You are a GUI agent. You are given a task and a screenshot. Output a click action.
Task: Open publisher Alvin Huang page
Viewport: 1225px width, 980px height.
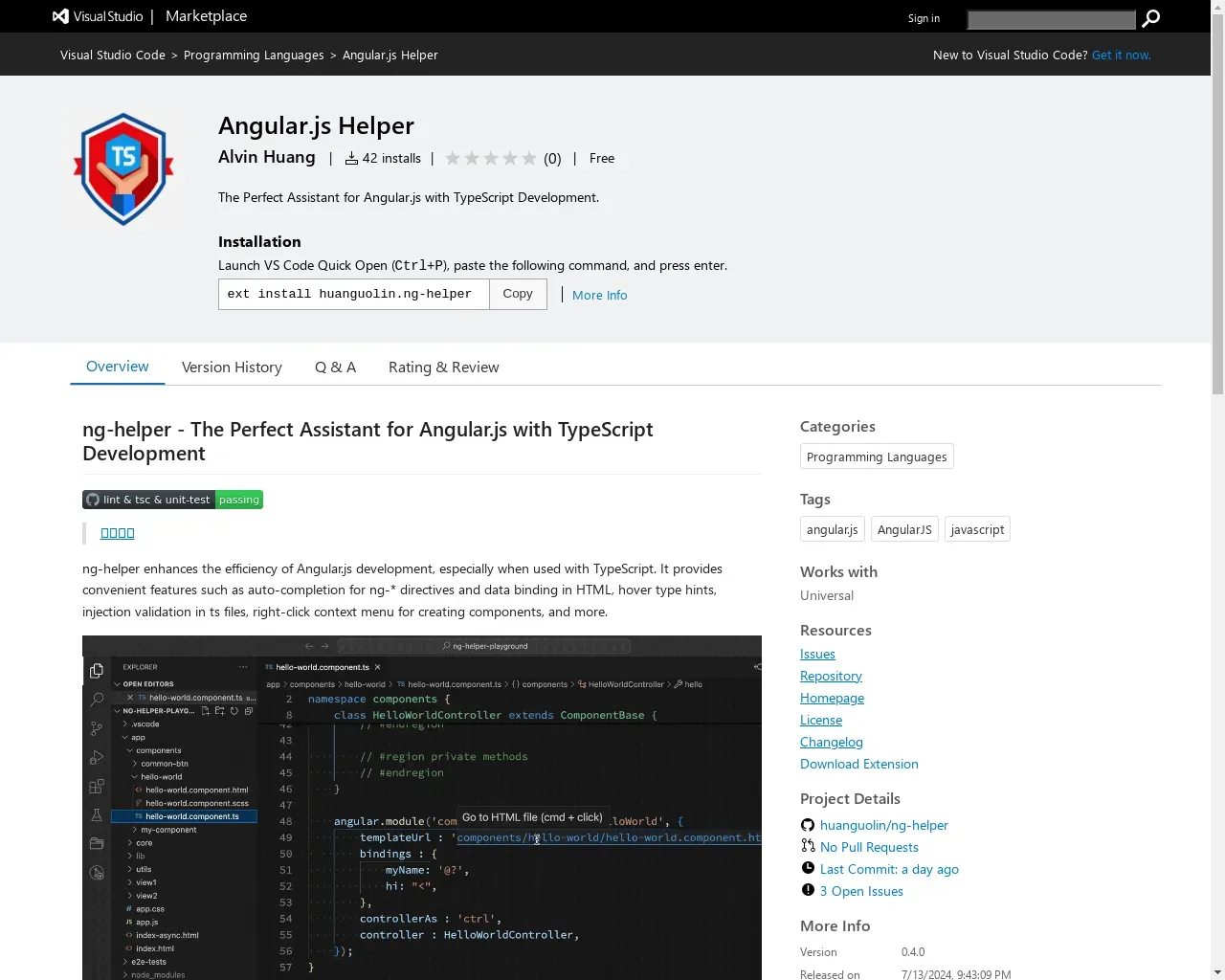[267, 157]
